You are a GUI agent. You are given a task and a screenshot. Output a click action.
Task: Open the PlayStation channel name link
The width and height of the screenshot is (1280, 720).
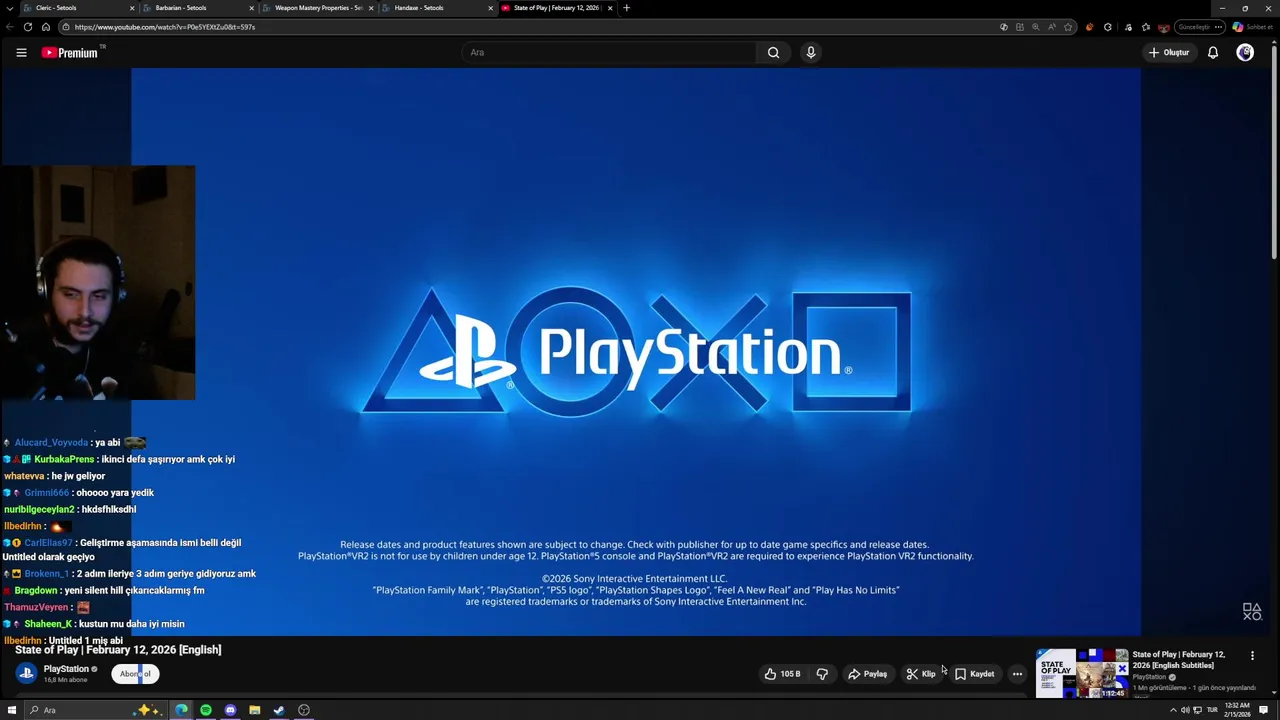click(66, 669)
